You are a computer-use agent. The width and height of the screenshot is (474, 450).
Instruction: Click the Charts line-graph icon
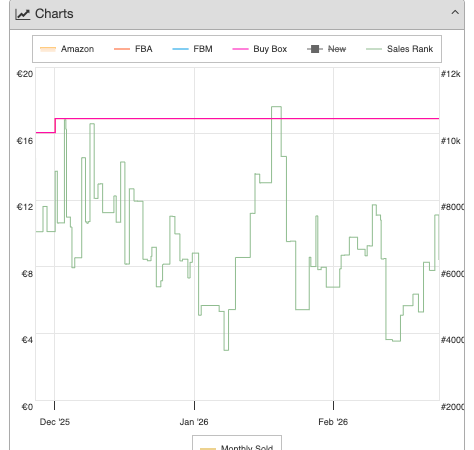[x=23, y=14]
